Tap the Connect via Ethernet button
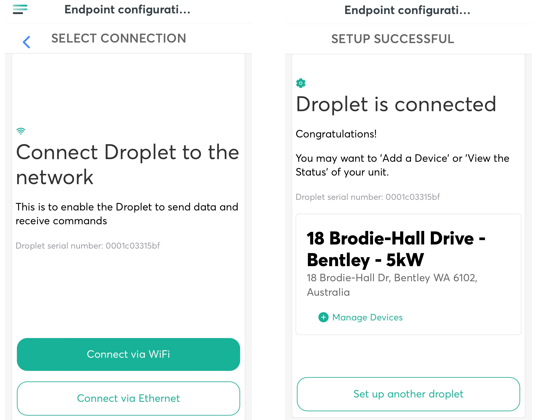The height and width of the screenshot is (420, 541). click(x=128, y=398)
